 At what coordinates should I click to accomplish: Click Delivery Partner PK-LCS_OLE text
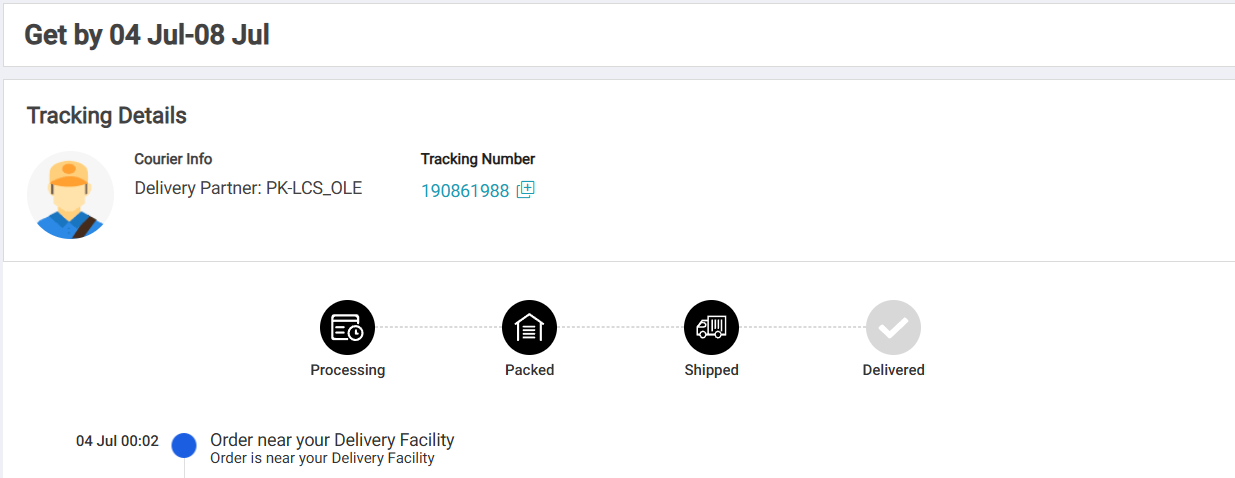pyautogui.click(x=248, y=188)
